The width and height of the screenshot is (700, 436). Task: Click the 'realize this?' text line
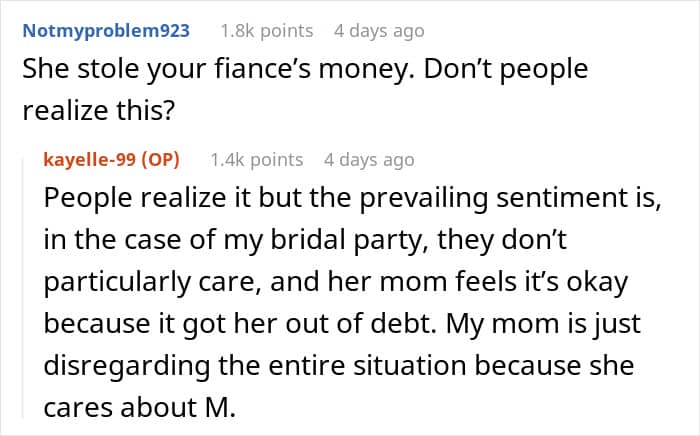pyautogui.click(x=99, y=112)
